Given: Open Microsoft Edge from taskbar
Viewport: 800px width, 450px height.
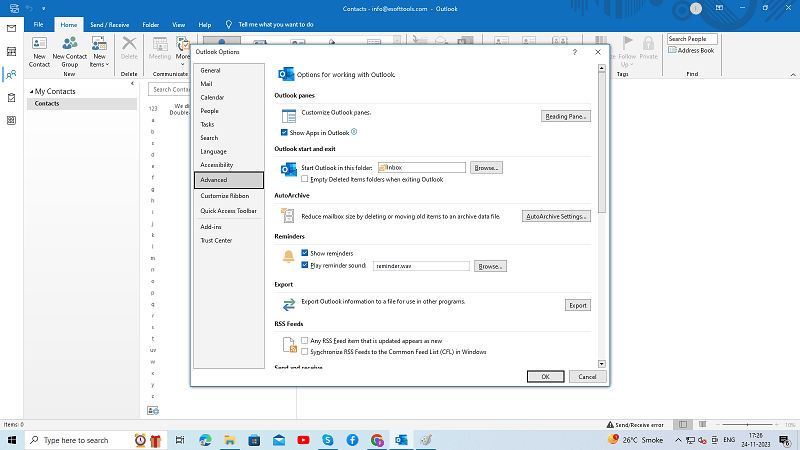Looking at the screenshot, I should click(205, 440).
